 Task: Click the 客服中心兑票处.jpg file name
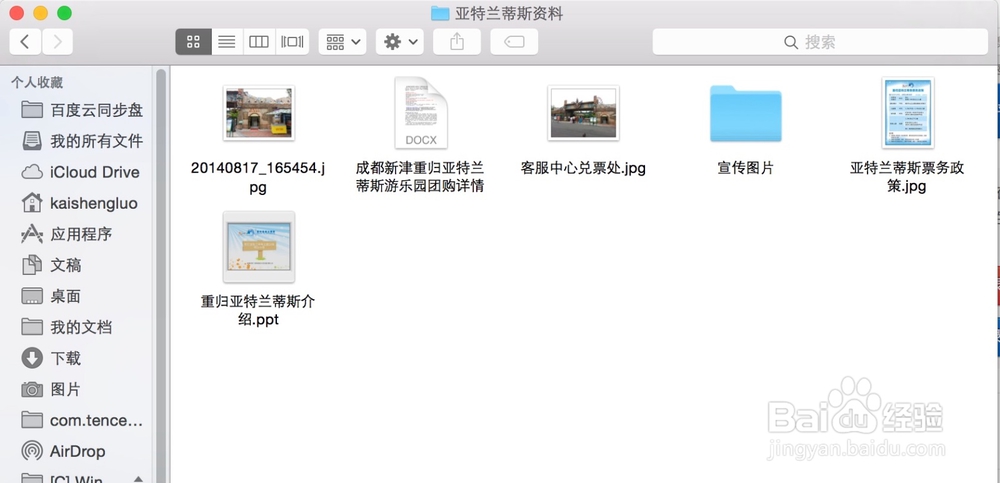(583, 168)
